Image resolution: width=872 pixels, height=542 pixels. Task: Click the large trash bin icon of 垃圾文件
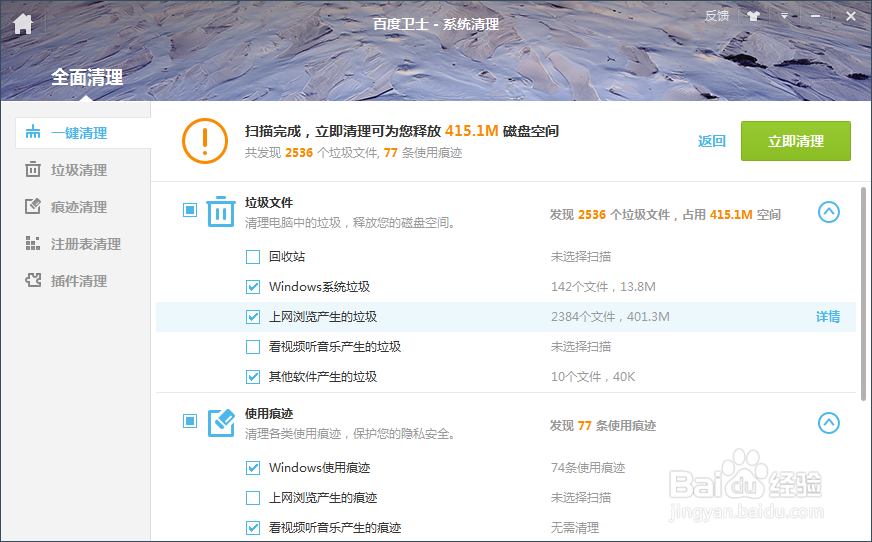click(221, 211)
